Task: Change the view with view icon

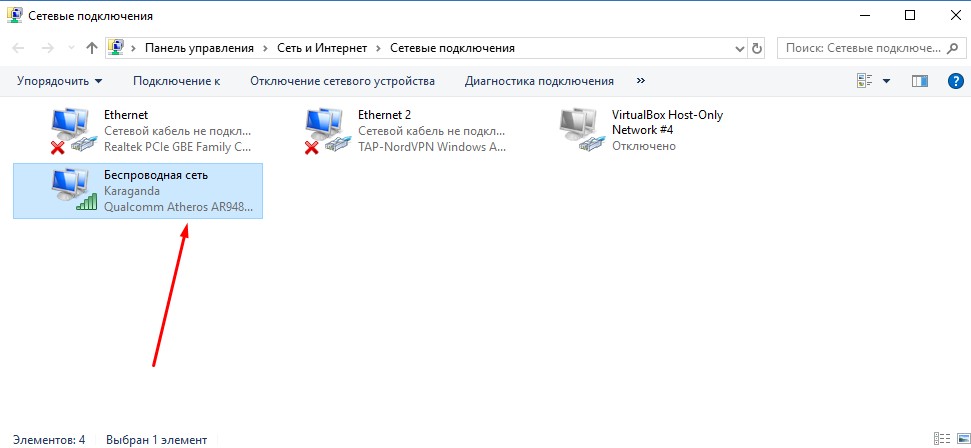Action: [x=864, y=81]
